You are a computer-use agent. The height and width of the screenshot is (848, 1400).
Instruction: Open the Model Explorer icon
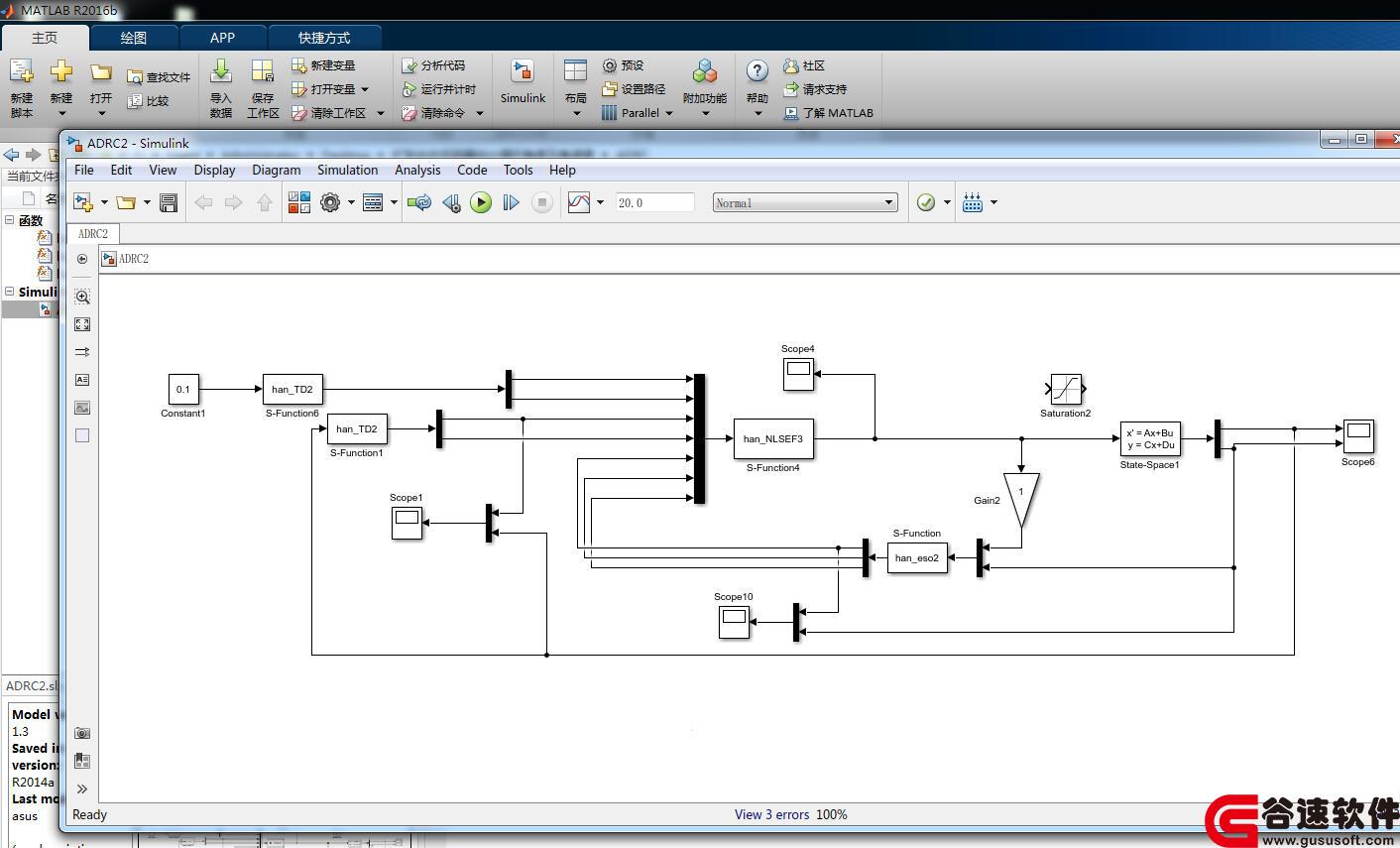[373, 202]
